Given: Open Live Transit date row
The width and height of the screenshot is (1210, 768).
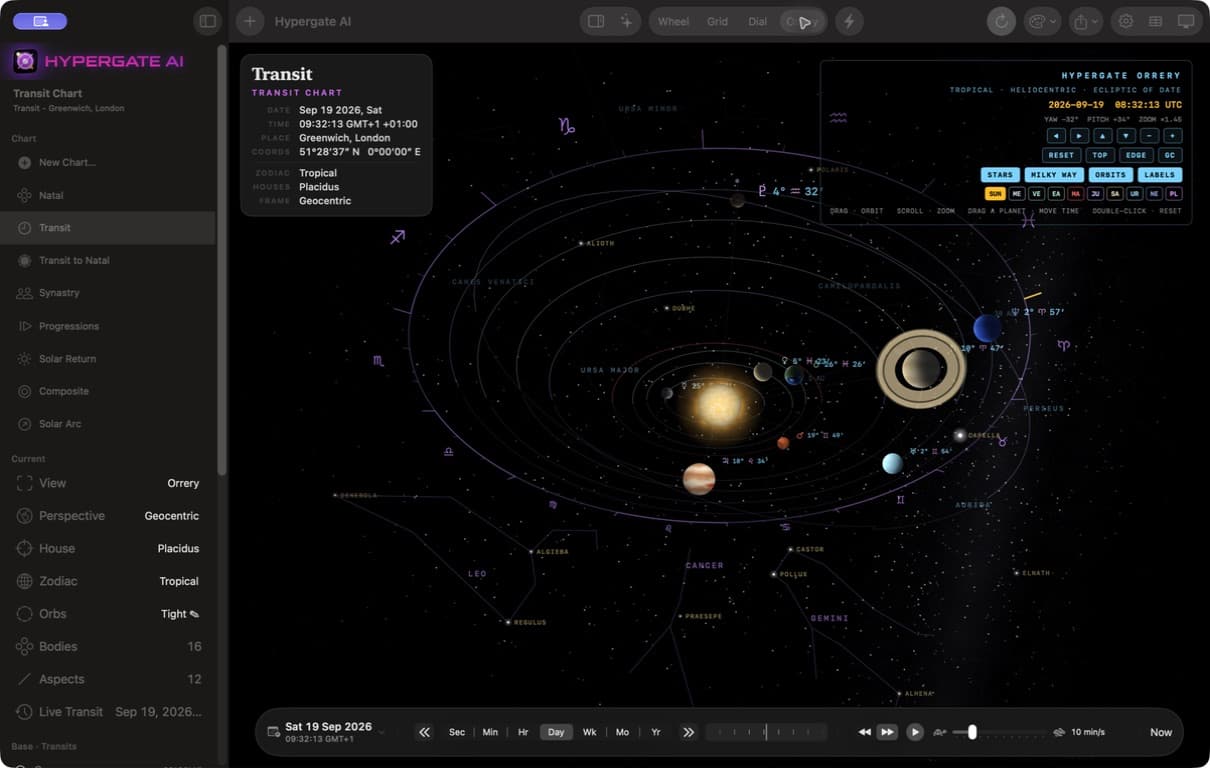Looking at the screenshot, I should coord(108,712).
